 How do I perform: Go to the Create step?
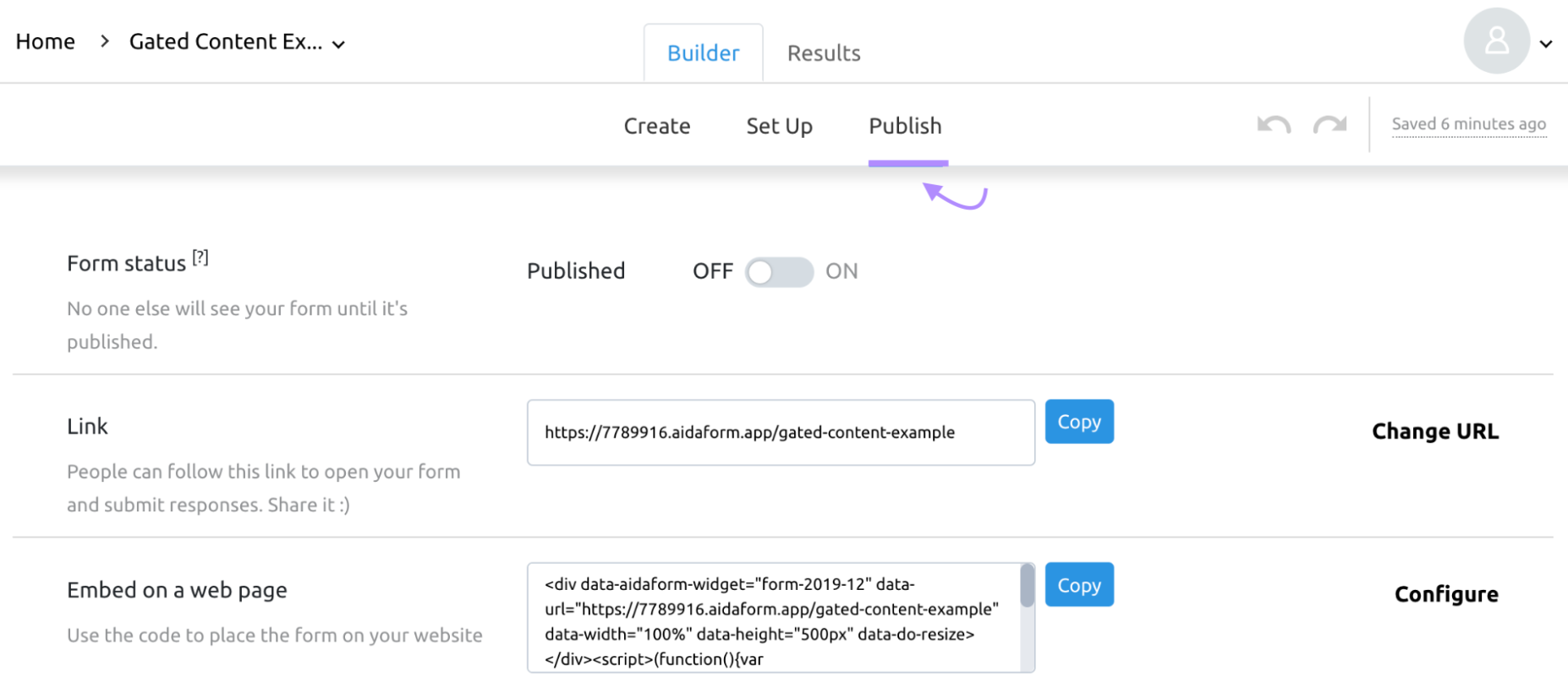click(656, 126)
